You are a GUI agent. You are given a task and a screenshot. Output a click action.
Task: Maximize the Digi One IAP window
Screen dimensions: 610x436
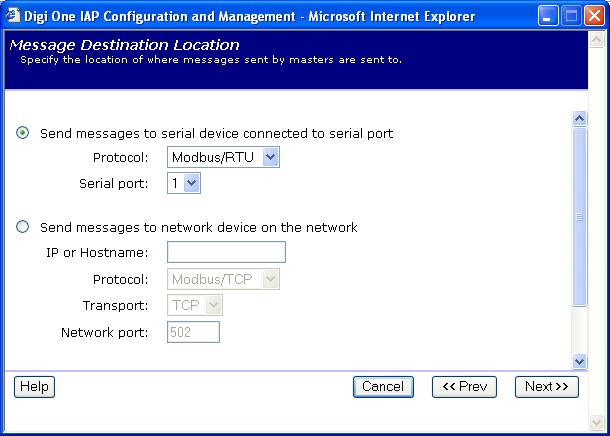tap(571, 15)
